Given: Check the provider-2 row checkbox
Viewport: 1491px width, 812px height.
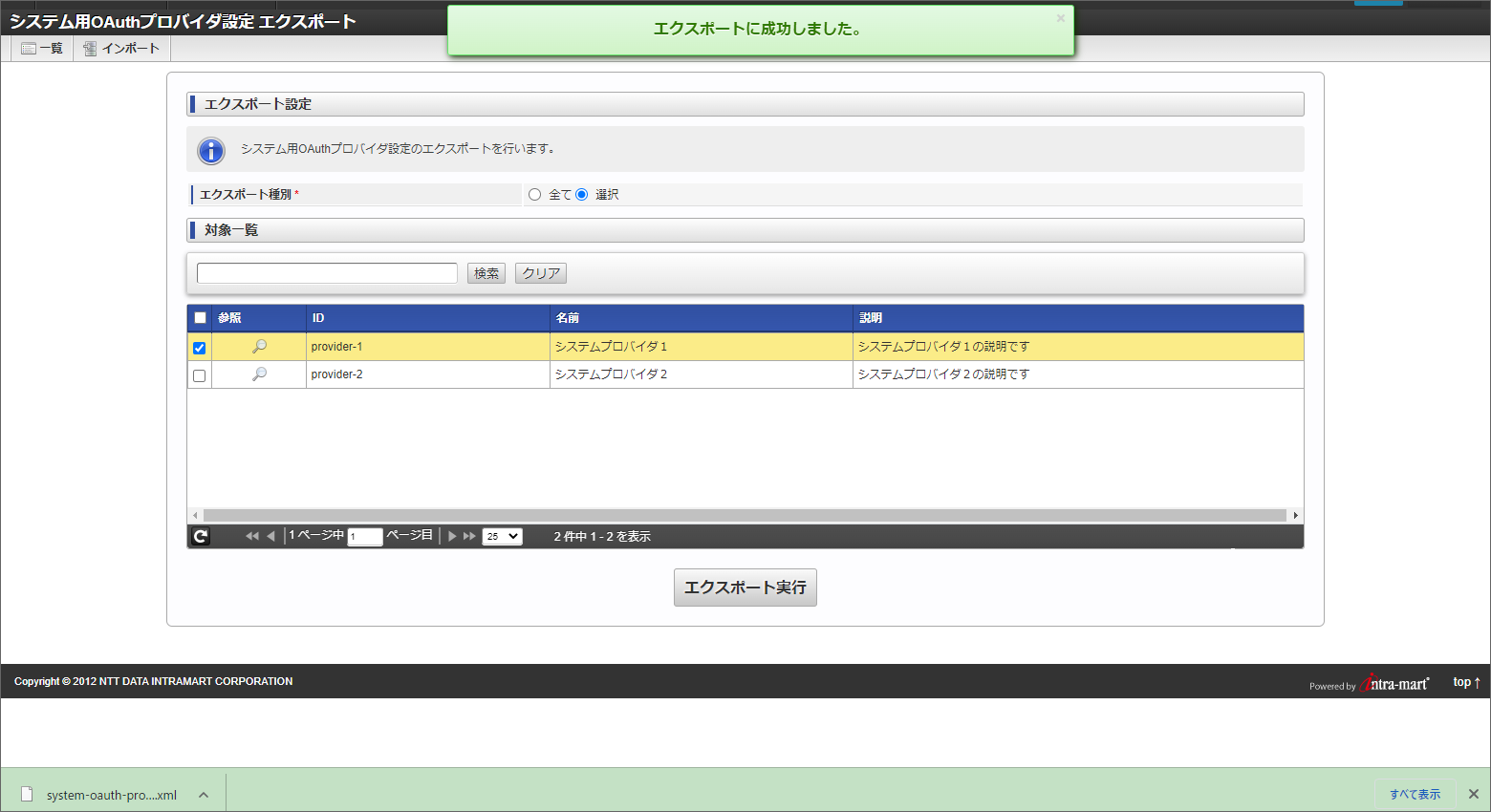Looking at the screenshot, I should 199,375.
